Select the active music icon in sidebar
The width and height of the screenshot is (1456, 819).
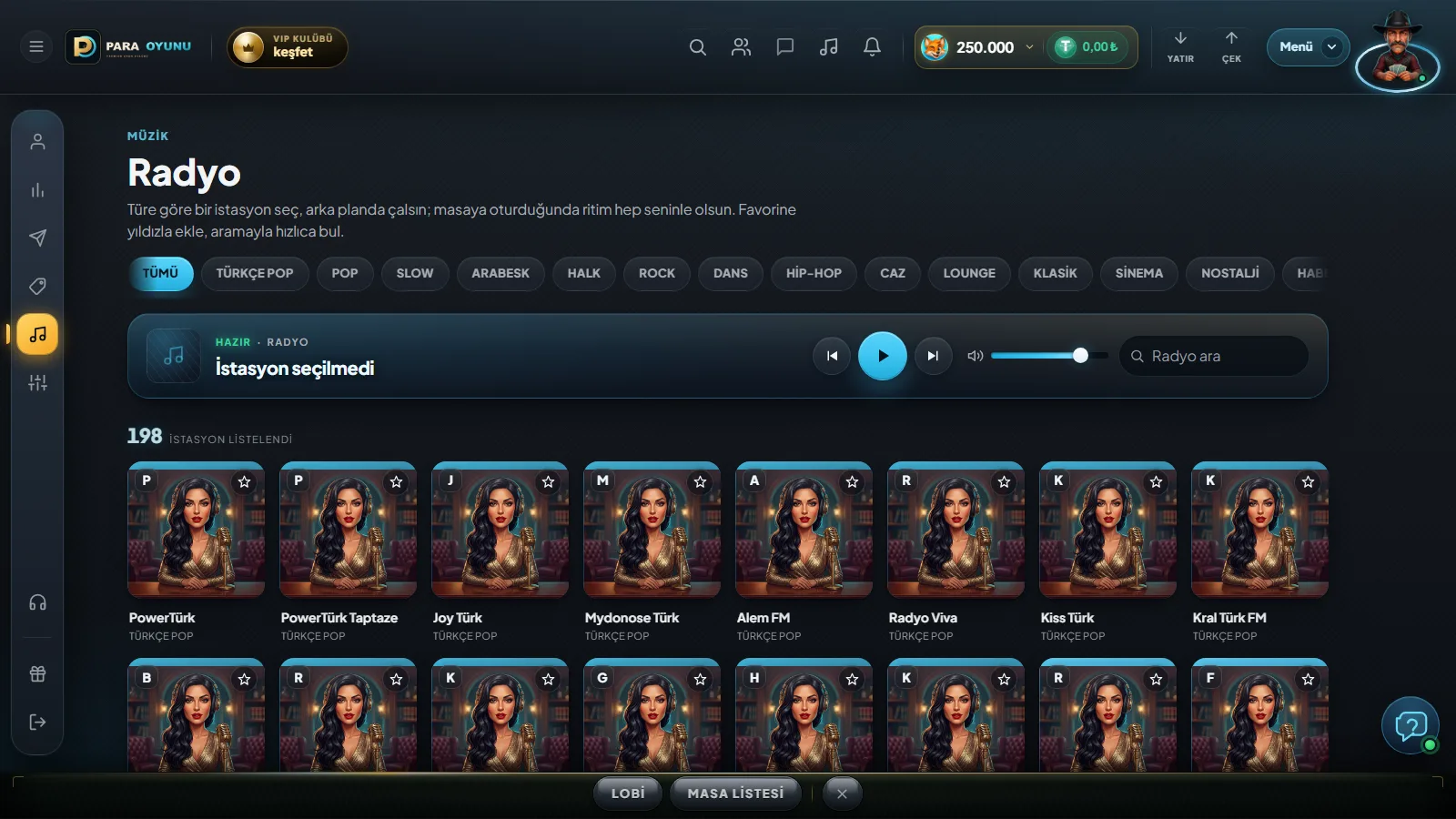click(x=37, y=335)
